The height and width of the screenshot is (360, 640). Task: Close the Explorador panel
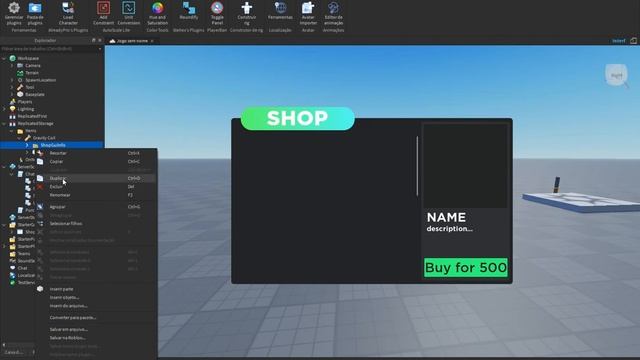click(100, 40)
